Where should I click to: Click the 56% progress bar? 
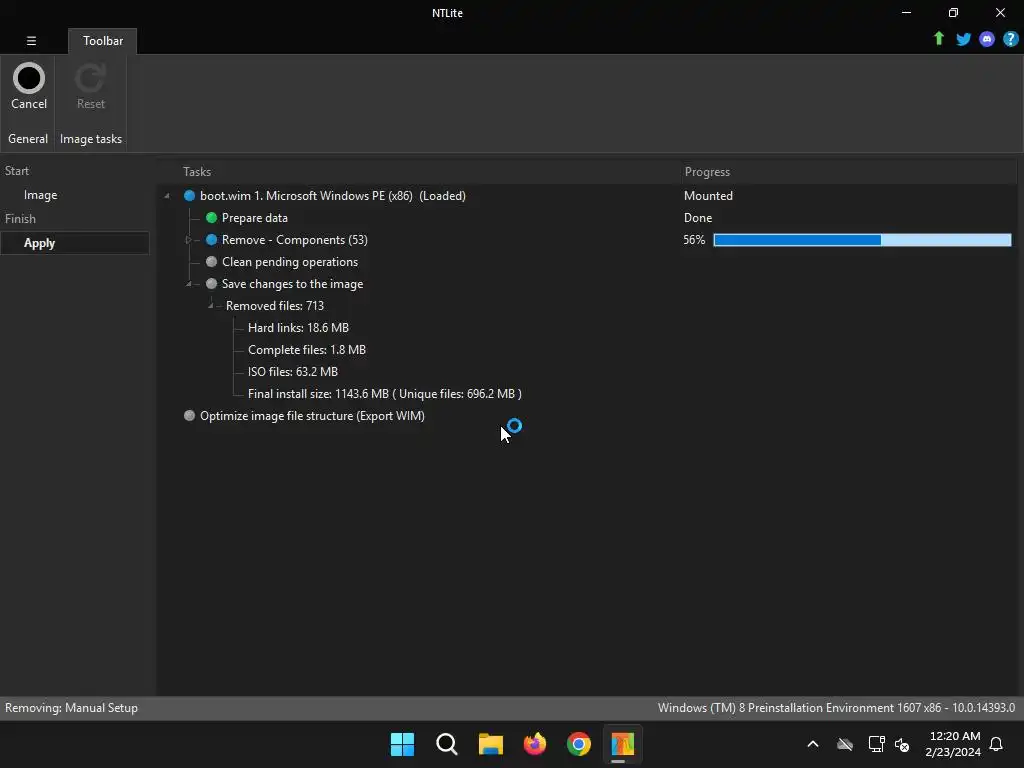(862, 240)
